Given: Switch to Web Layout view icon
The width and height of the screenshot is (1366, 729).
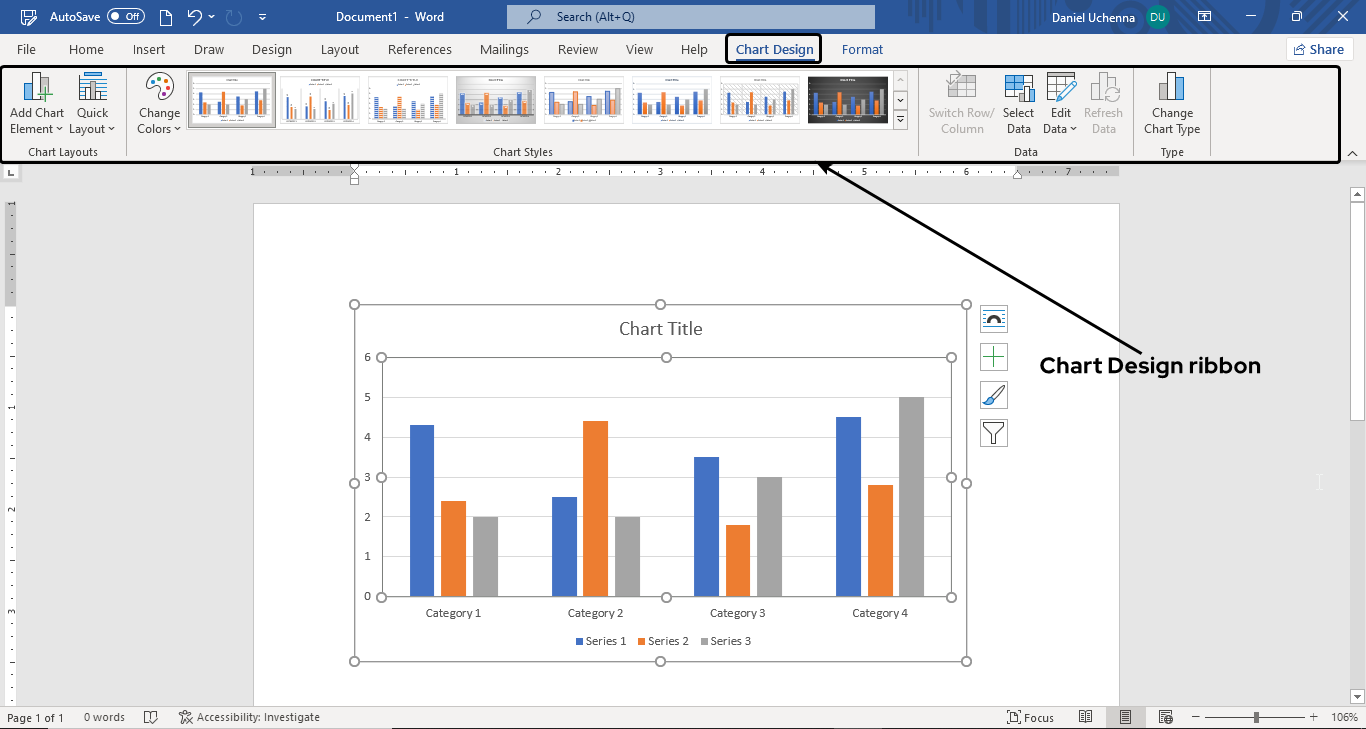Looking at the screenshot, I should (1165, 717).
